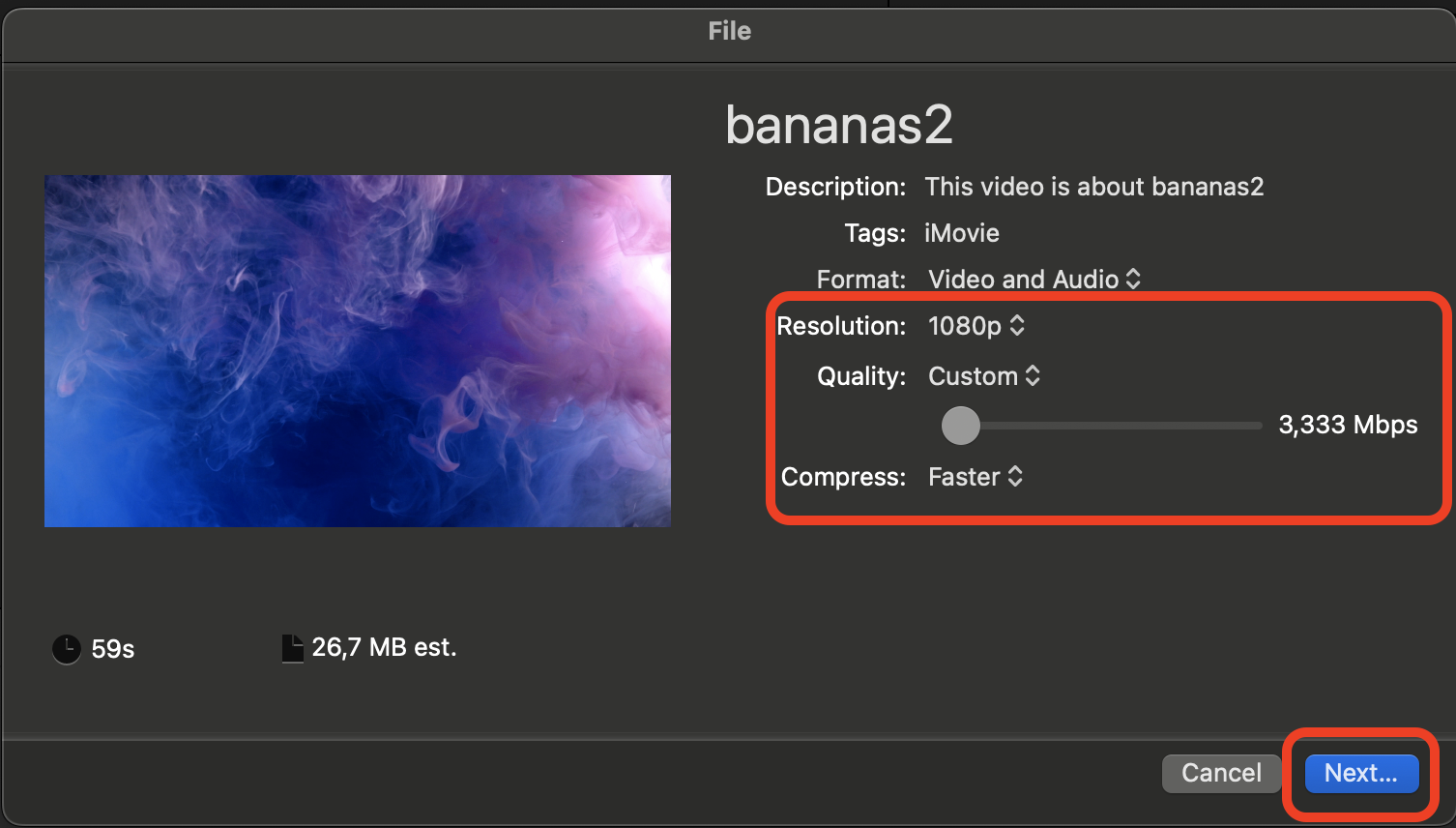This screenshot has height=828, width=1456.
Task: Click the custom bitrate slider handle
Action: tap(960, 426)
